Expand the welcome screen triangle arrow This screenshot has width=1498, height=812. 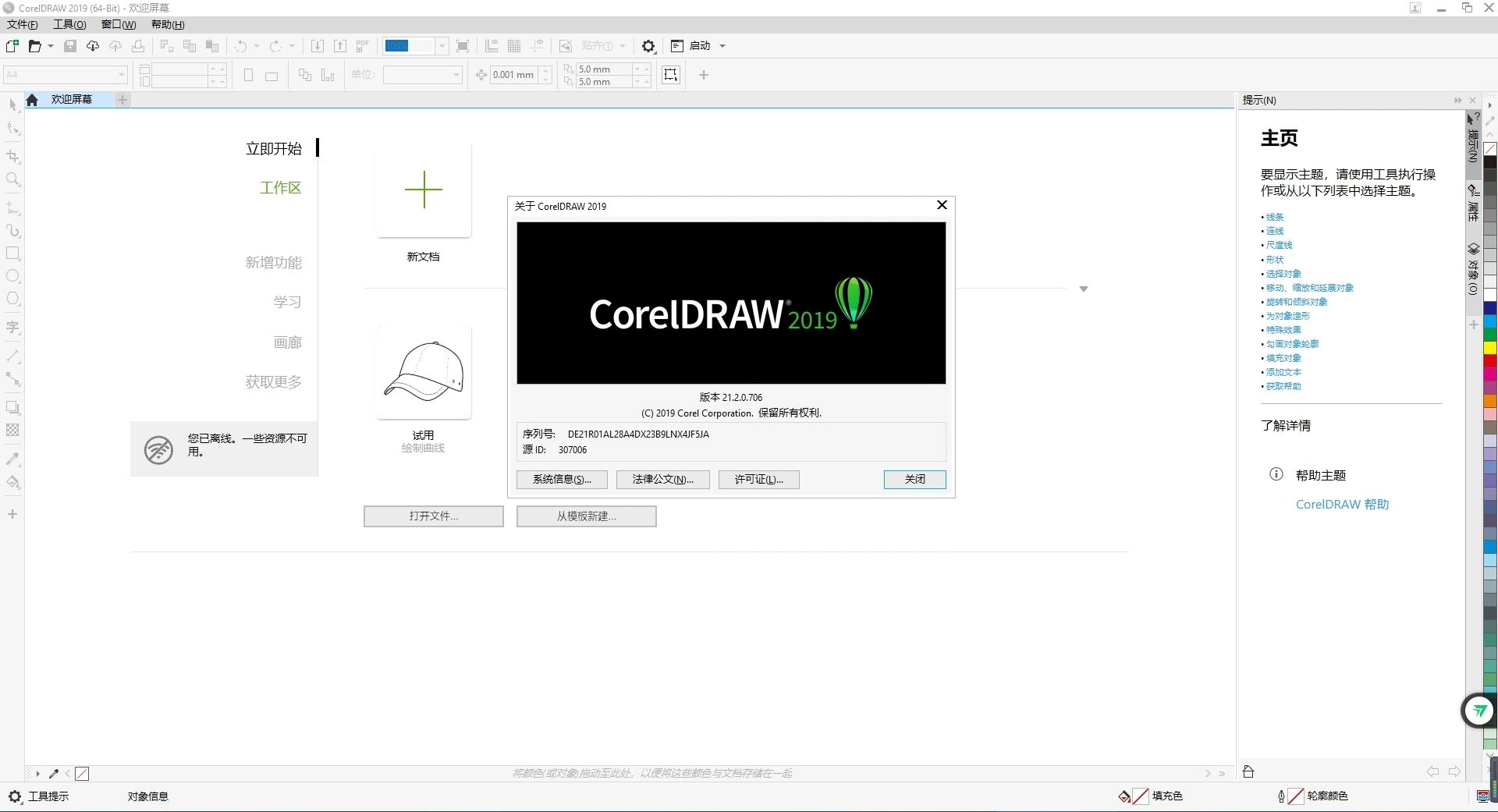click(x=1083, y=289)
